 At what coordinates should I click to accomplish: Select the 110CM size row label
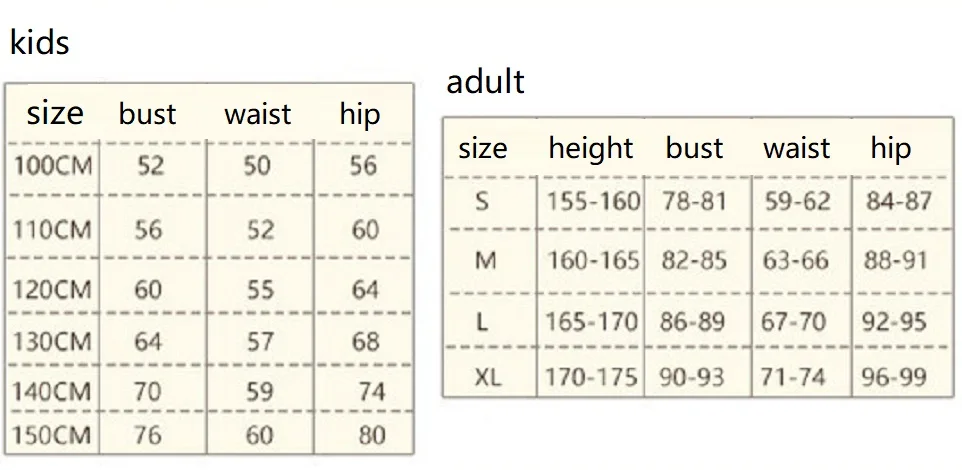point(53,230)
